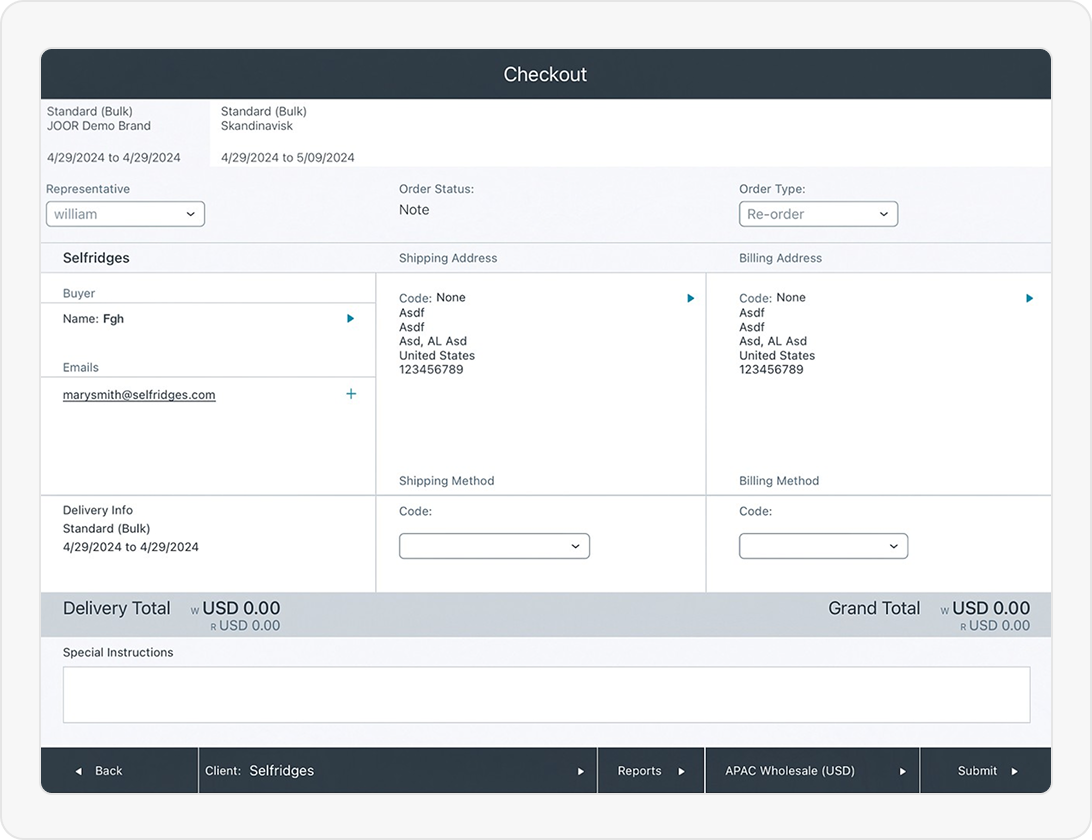Click the Back left-arrow icon
Image resolution: width=1092 pixels, height=840 pixels.
(x=79, y=771)
